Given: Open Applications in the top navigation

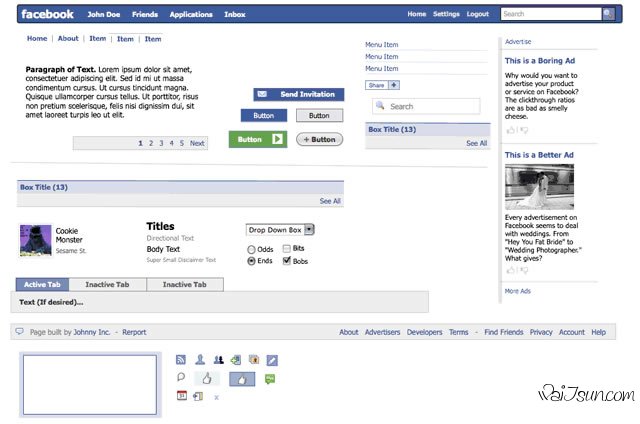Looking at the screenshot, I should click(191, 14).
